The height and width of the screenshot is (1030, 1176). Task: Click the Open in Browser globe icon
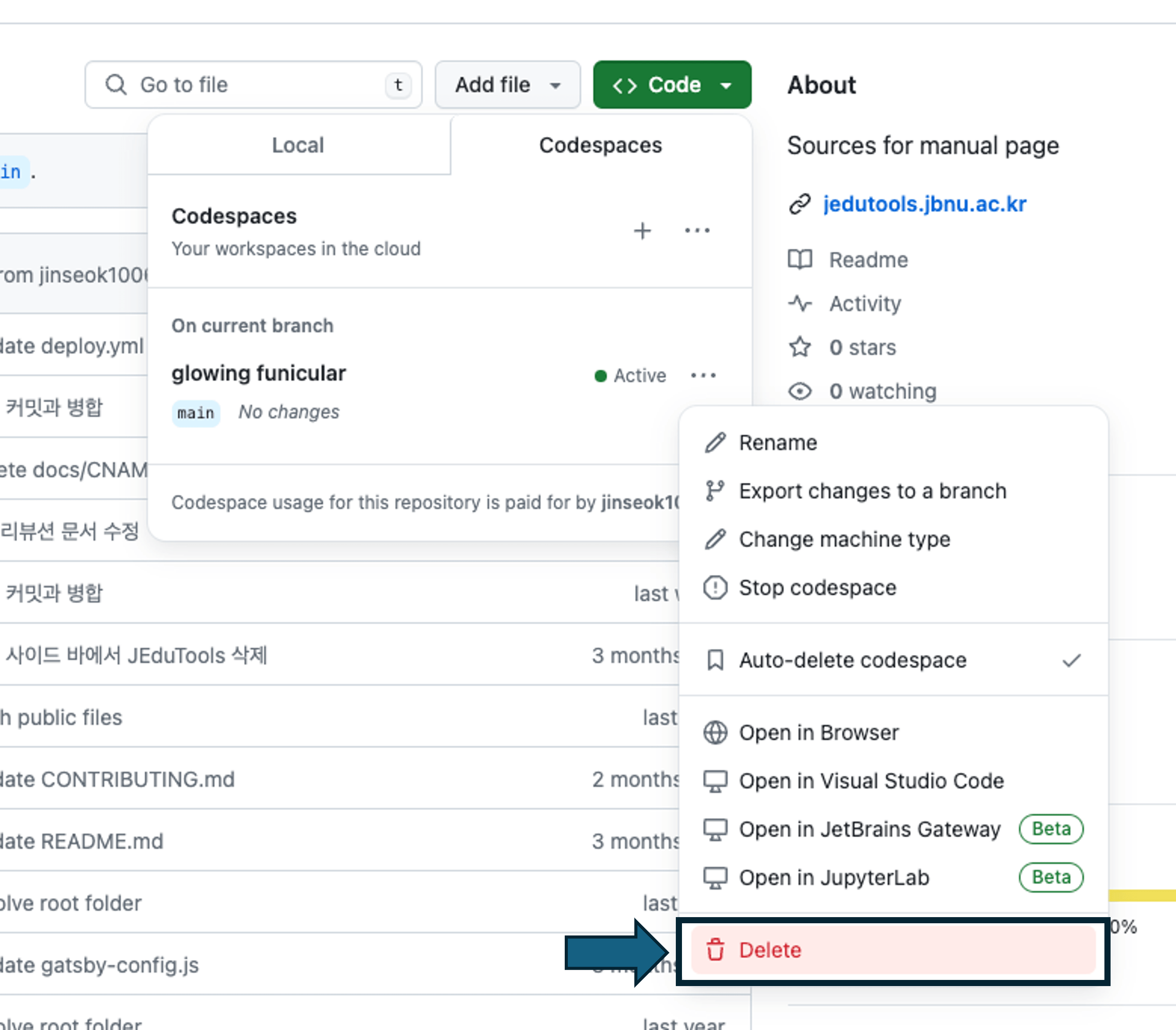[715, 732]
